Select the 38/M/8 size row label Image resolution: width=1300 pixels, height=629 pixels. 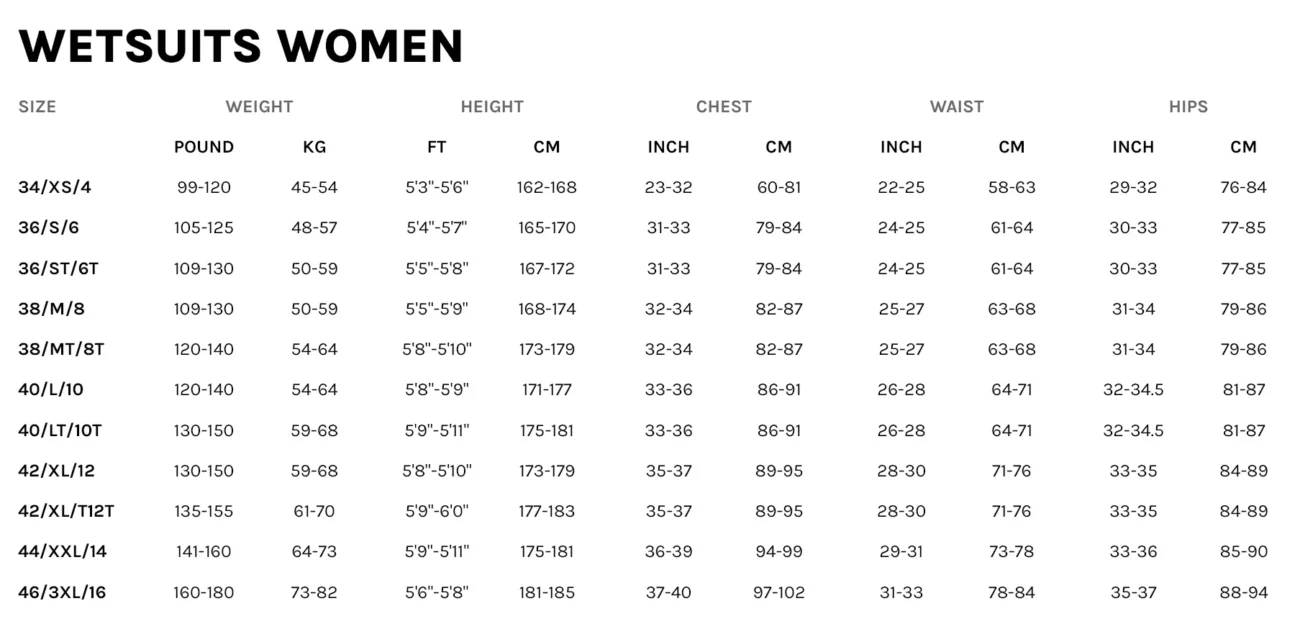pyautogui.click(x=52, y=309)
